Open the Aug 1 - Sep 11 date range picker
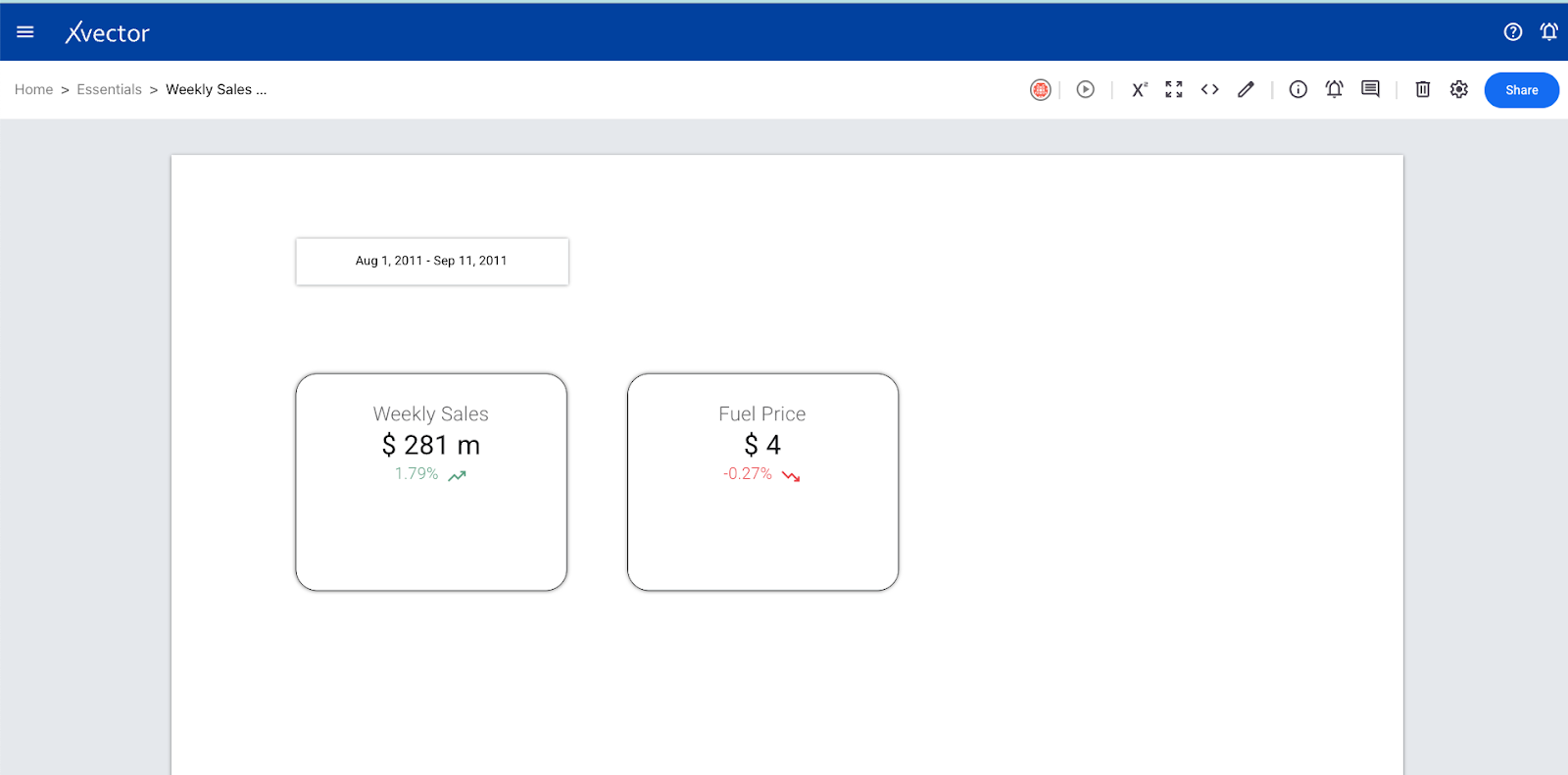Viewport: 1568px width, 775px height. click(431, 262)
